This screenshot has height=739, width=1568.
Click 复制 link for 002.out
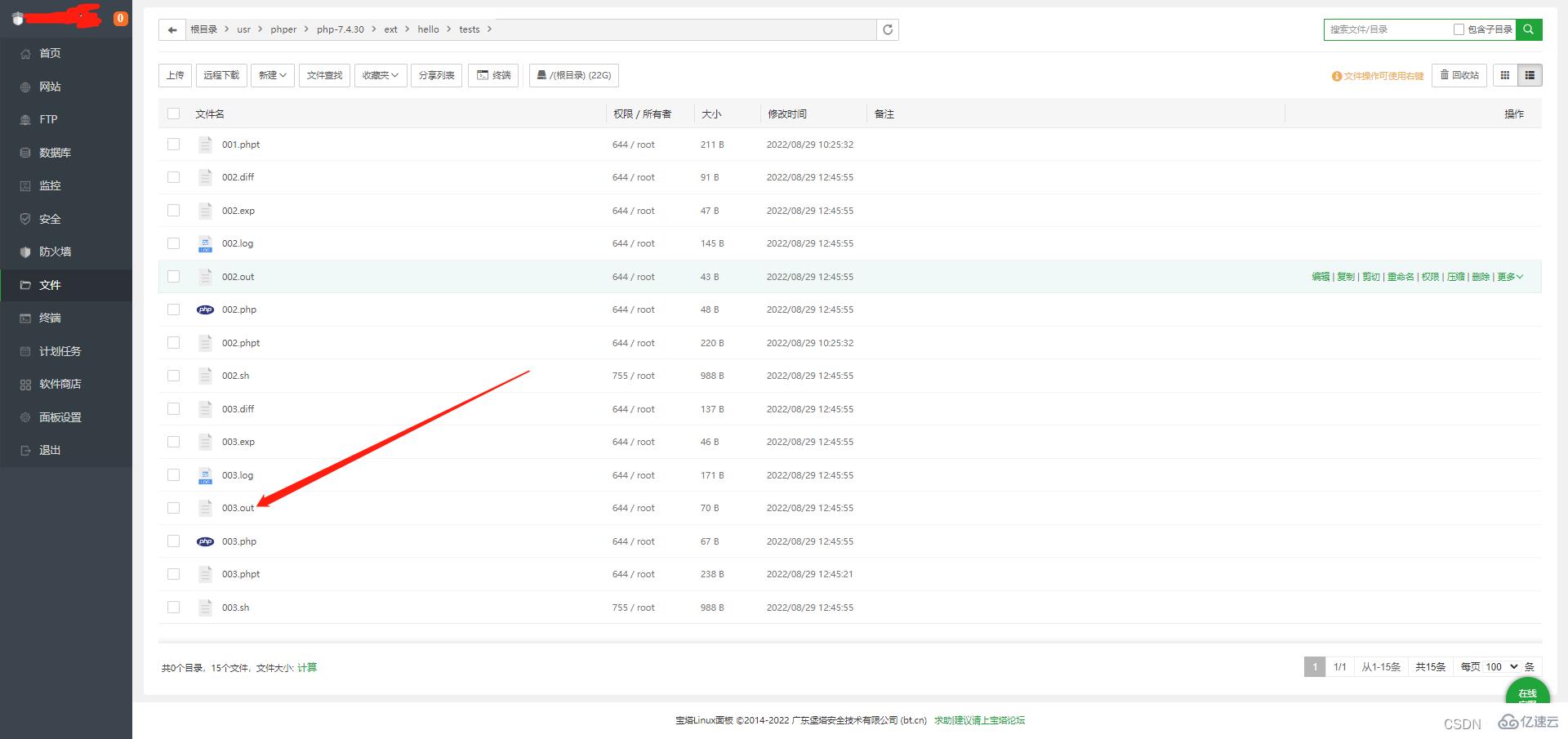coord(1346,277)
